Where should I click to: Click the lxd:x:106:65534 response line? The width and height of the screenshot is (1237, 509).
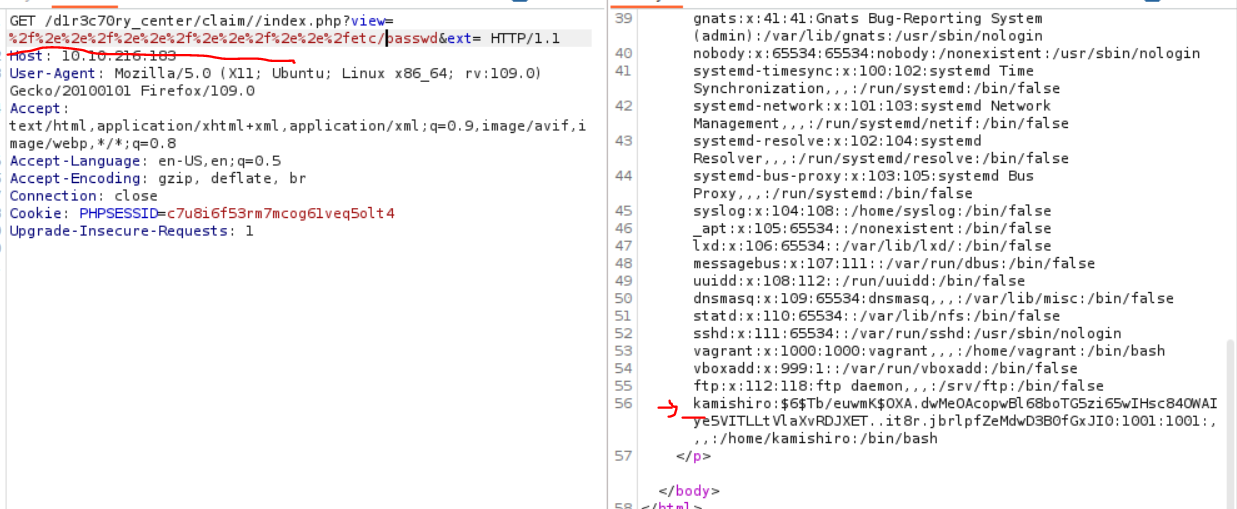[x=872, y=246]
